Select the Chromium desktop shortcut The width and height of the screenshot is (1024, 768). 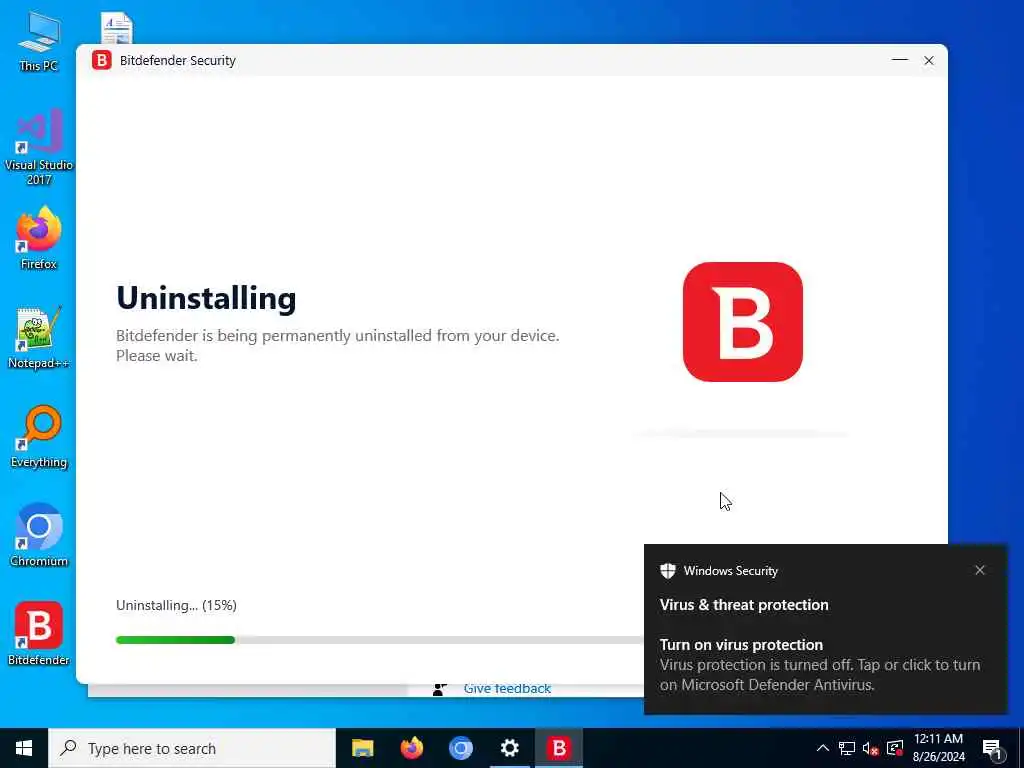pyautogui.click(x=39, y=536)
